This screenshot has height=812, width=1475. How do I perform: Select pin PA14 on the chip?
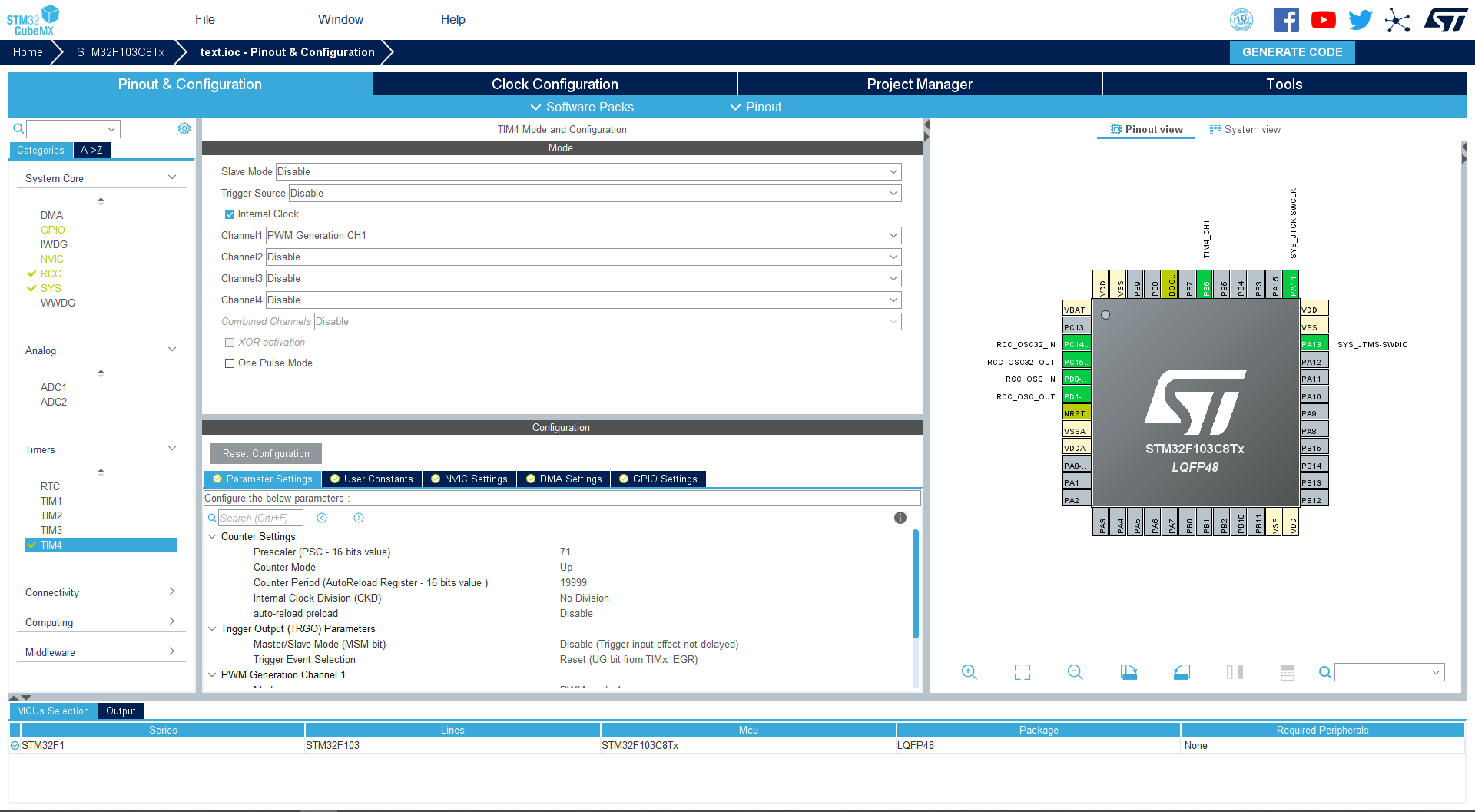[x=1291, y=284]
